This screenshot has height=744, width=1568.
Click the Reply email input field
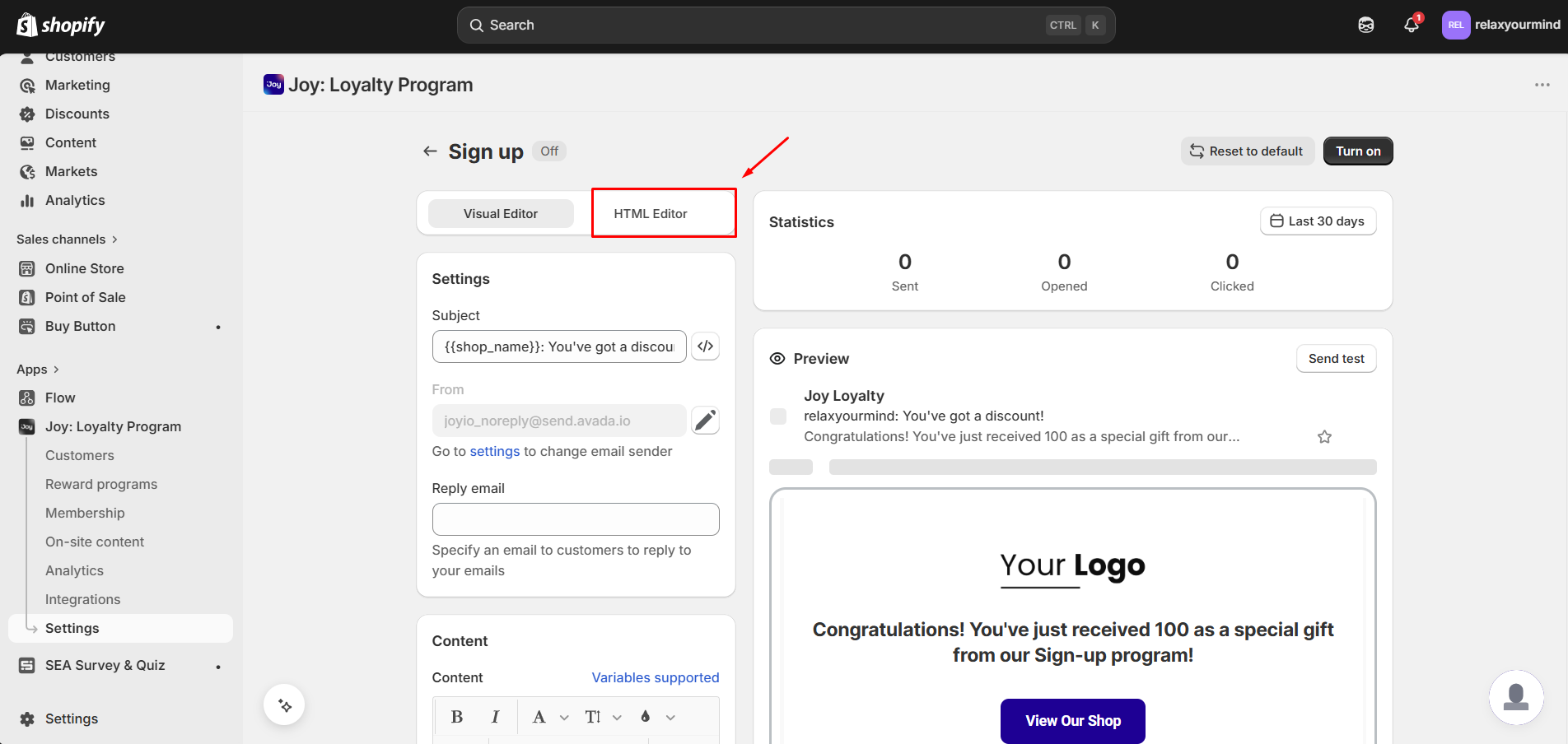pyautogui.click(x=576, y=519)
